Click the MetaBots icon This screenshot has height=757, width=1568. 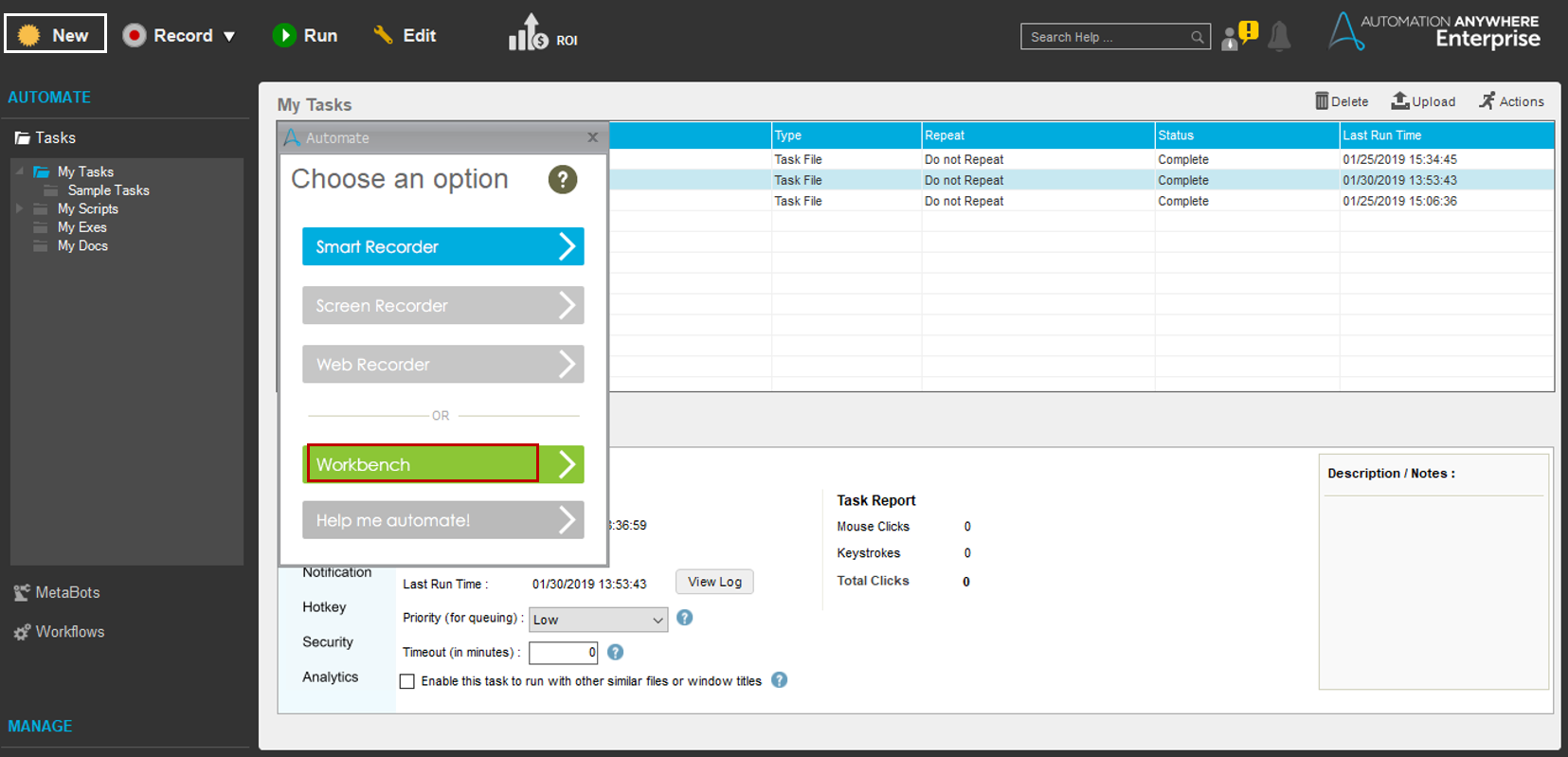[22, 593]
